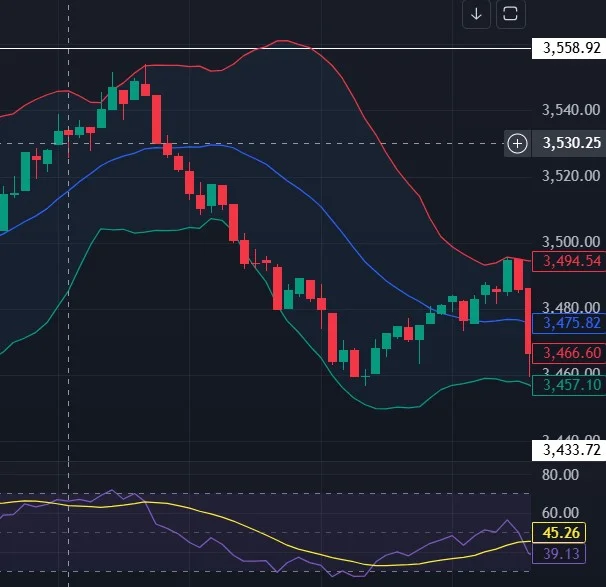Click the 3,500.00 price axis tick
The width and height of the screenshot is (606, 587).
(x=571, y=242)
